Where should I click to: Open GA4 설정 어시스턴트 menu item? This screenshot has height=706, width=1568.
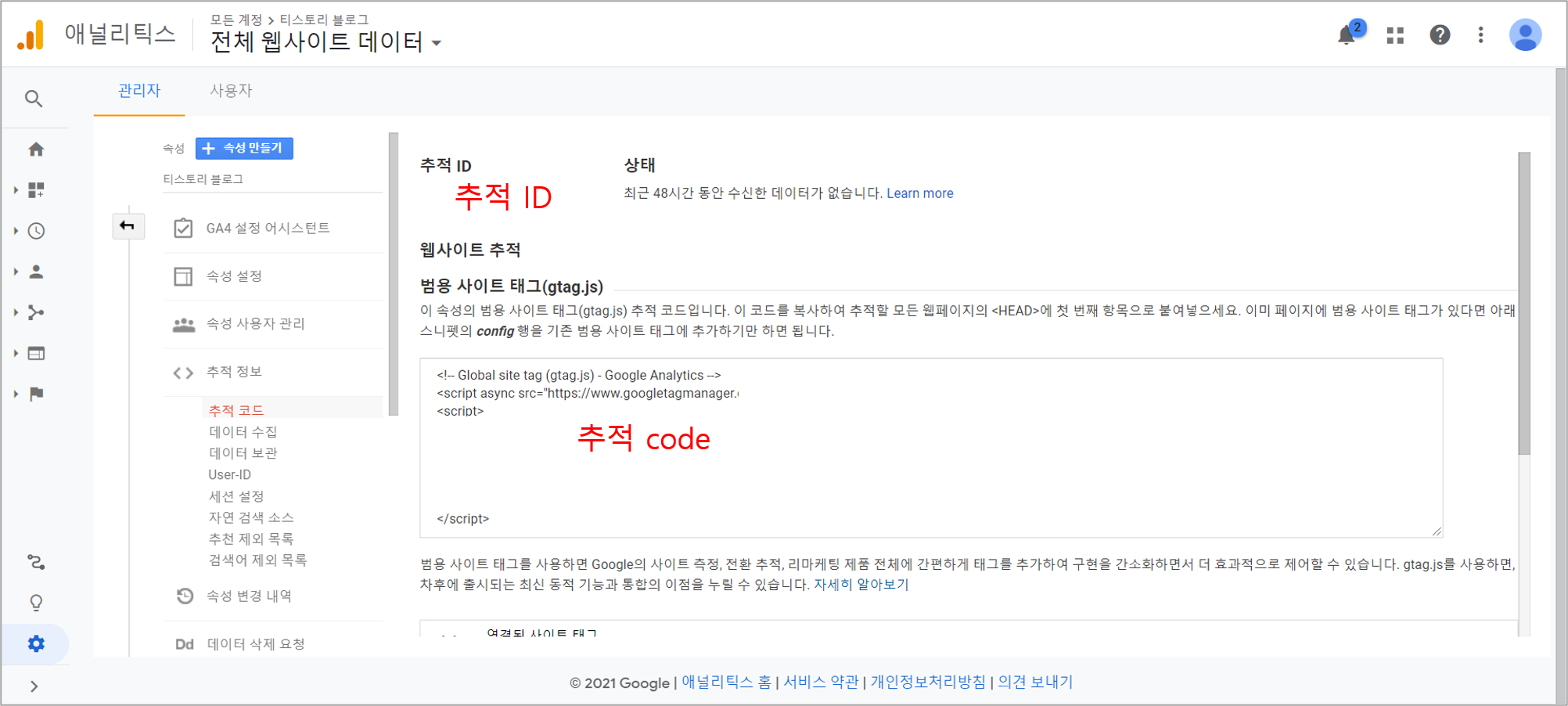pos(268,228)
